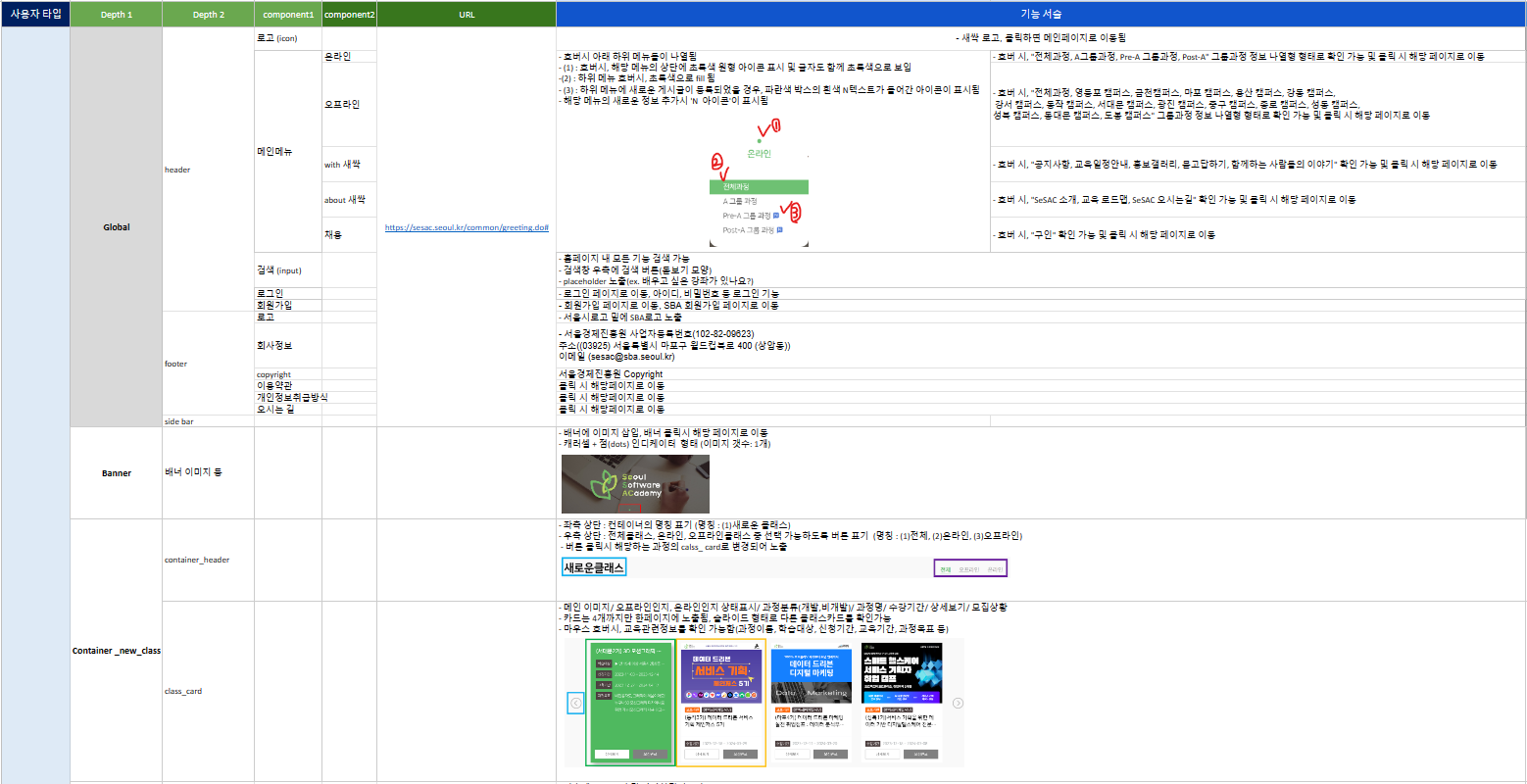Select the Global cell
The width and height of the screenshot is (1527, 784).
(117, 226)
